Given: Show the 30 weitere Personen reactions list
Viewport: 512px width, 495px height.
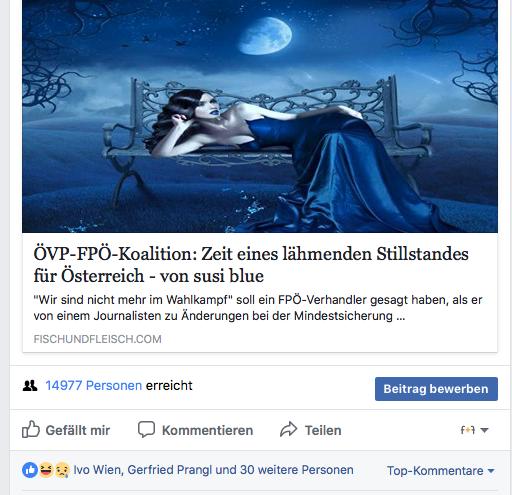Looking at the screenshot, I should (297, 470).
